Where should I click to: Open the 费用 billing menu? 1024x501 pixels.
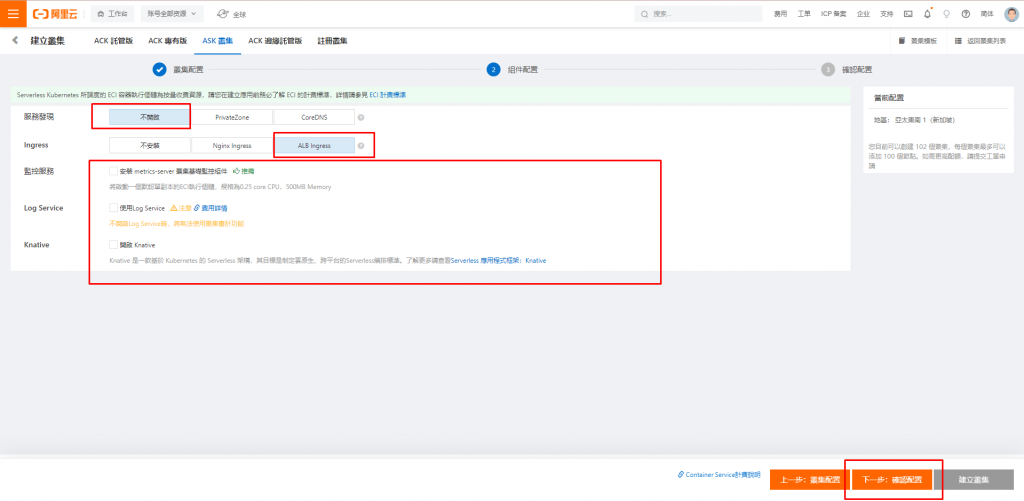[x=780, y=14]
